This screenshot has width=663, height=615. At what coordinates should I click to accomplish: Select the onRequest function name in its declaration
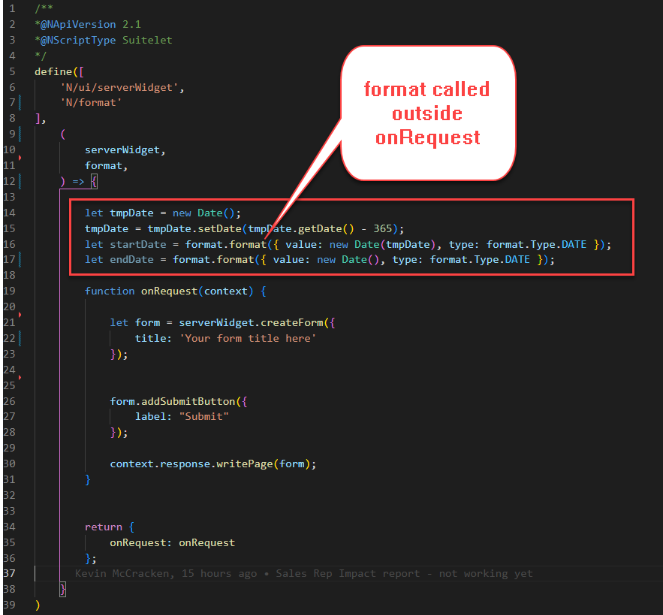click(166, 291)
